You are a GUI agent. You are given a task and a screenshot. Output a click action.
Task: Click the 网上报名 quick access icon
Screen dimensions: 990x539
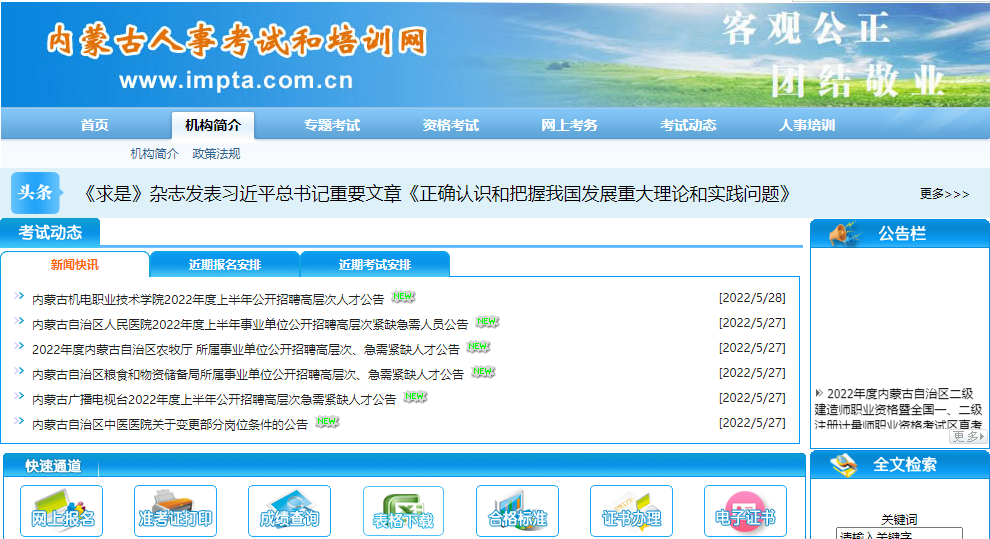(x=62, y=511)
